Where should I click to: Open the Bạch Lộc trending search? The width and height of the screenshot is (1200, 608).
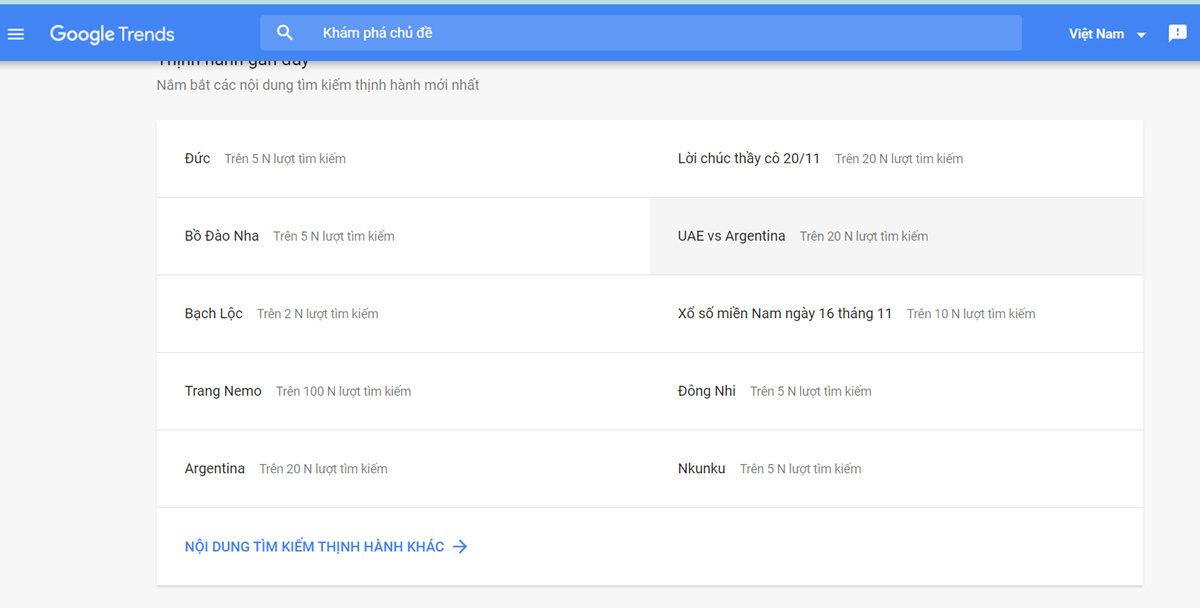click(213, 313)
